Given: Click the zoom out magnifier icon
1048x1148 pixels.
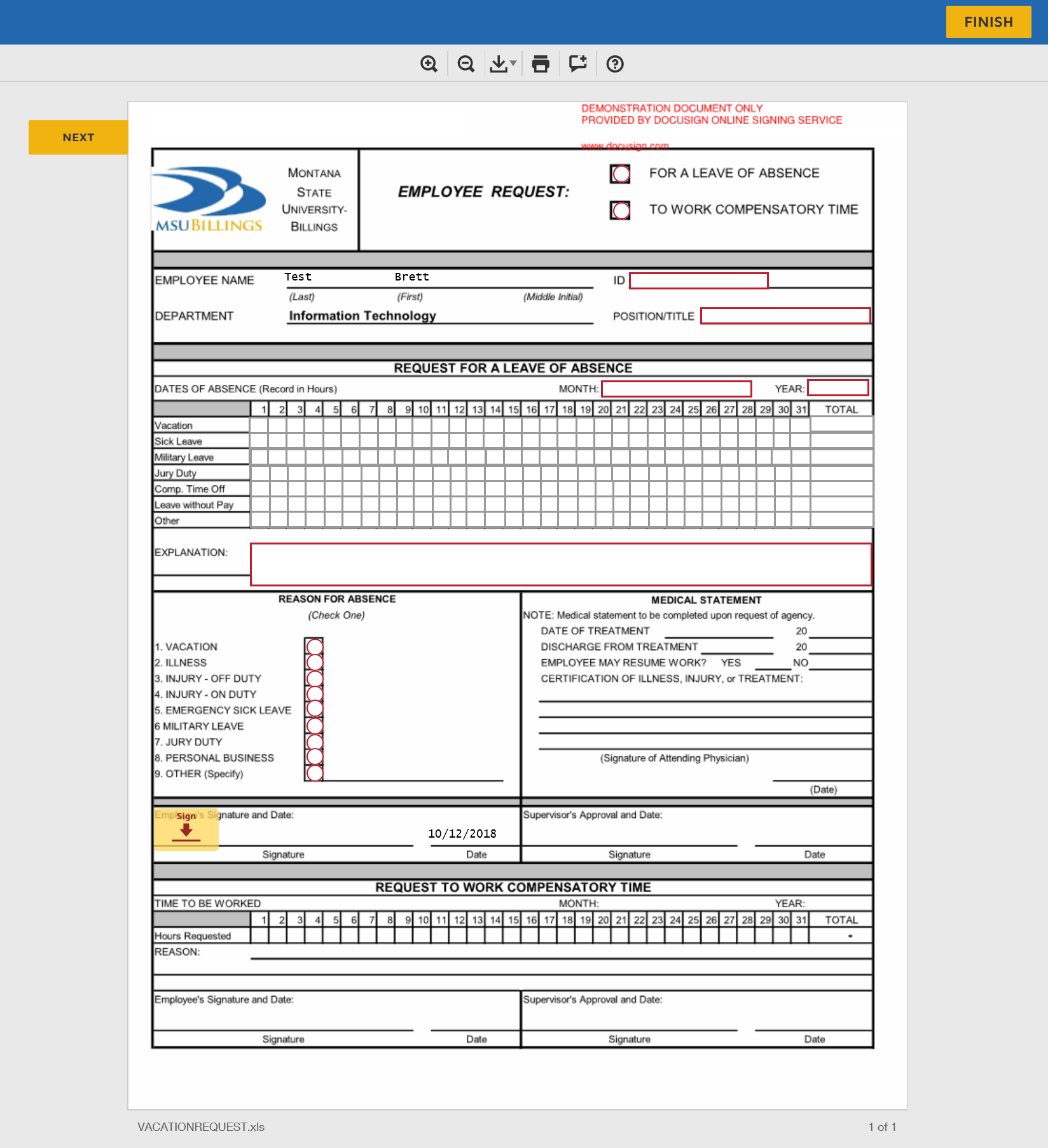Looking at the screenshot, I should tap(466, 64).
